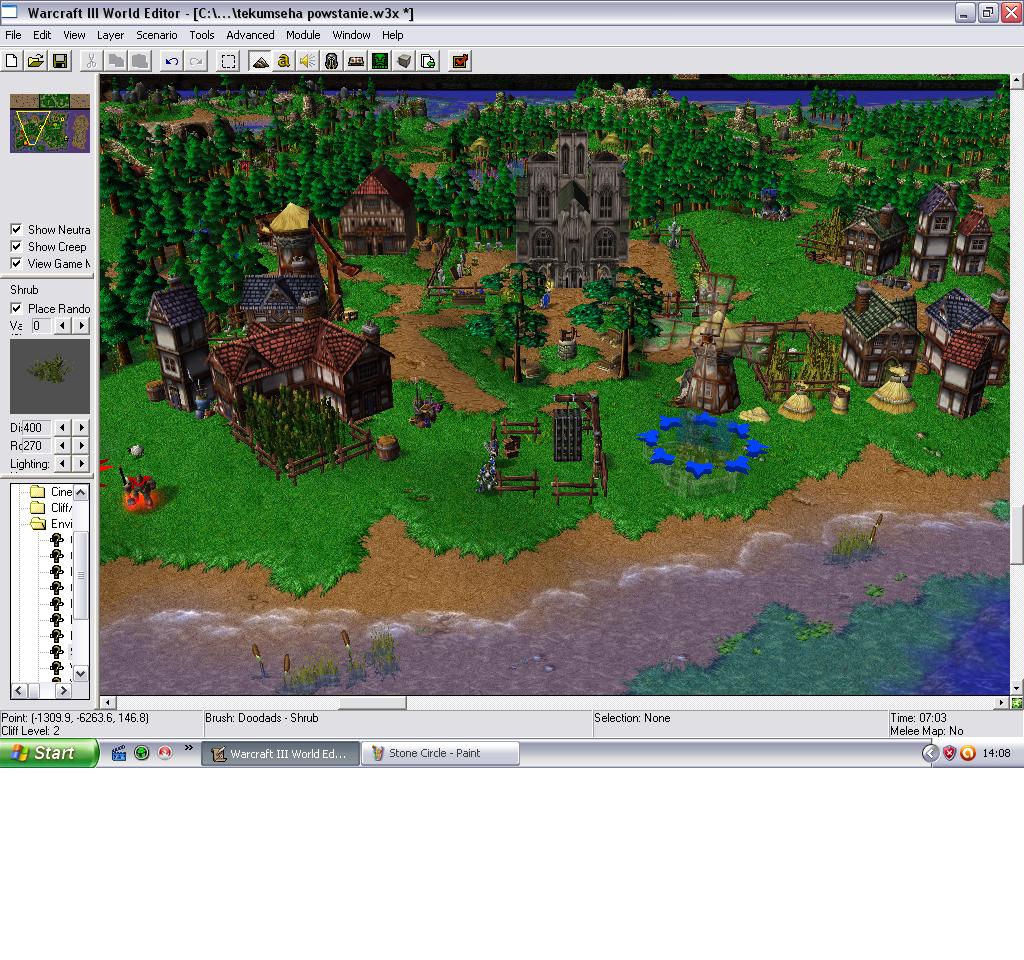Screen dimensions: 1024x960
Task: Expand the Cine folder in the doodad tree
Action: coord(38,492)
